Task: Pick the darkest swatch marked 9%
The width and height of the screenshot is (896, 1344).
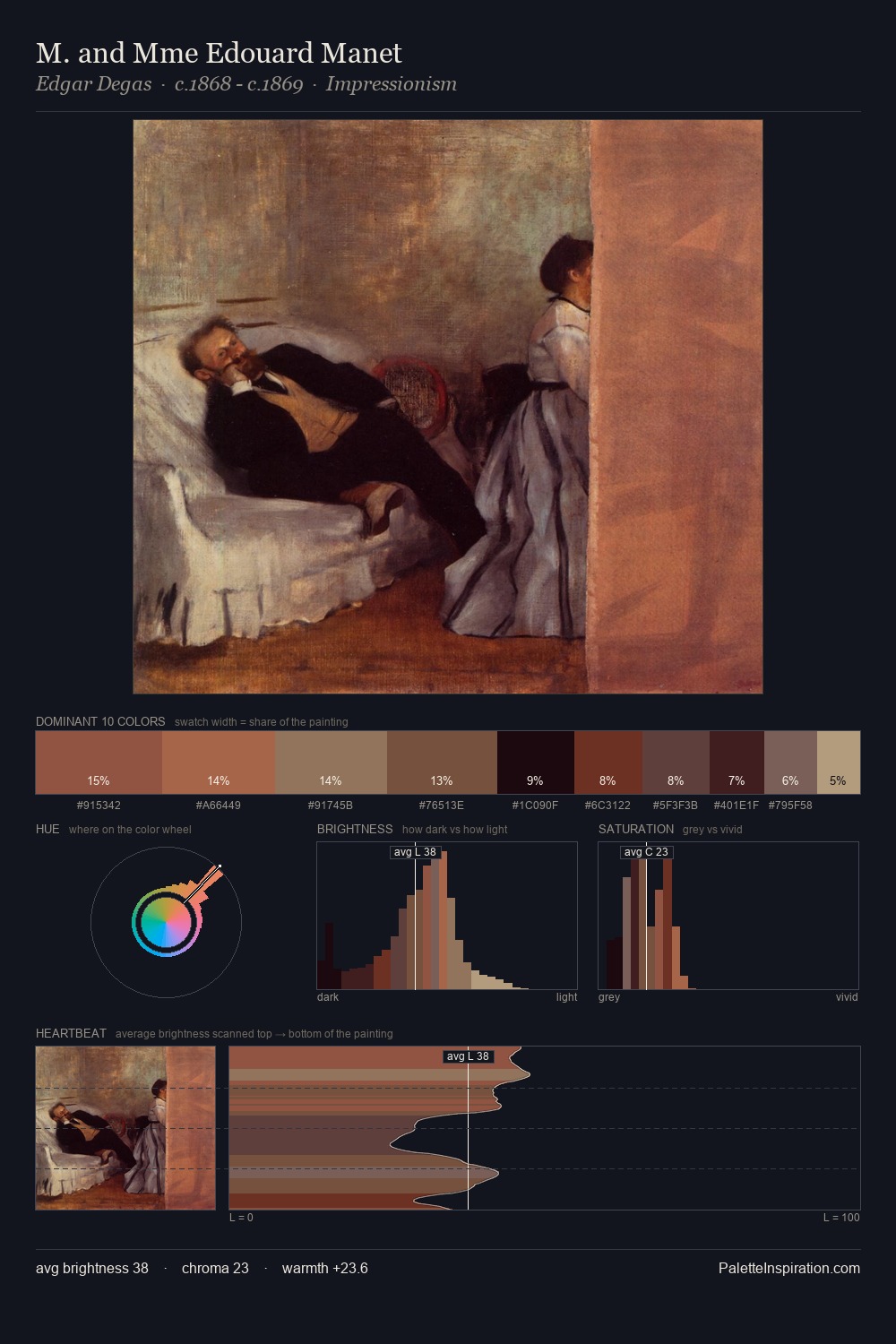Action: [x=535, y=762]
